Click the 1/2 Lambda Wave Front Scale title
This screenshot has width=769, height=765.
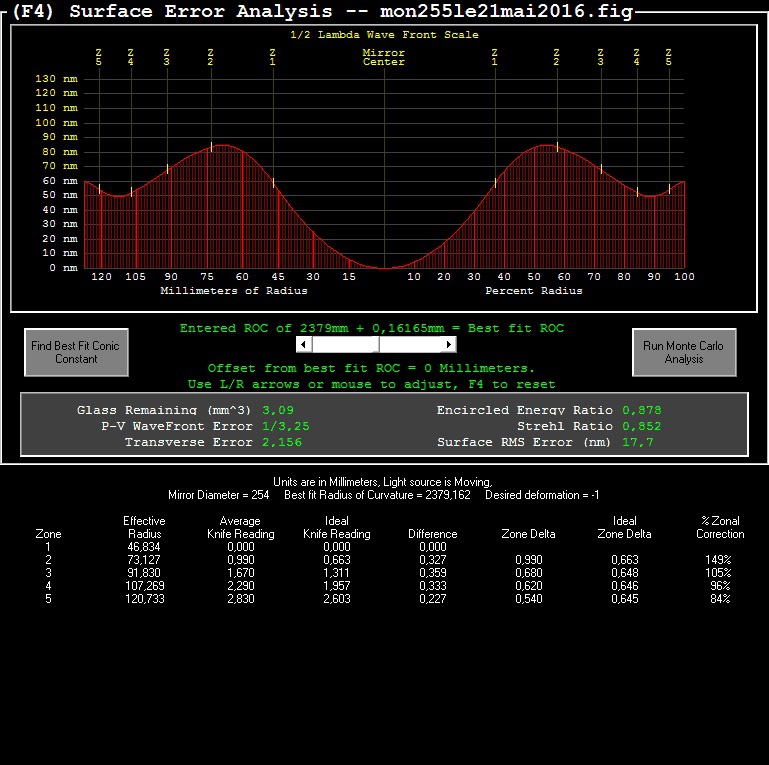tap(384, 35)
